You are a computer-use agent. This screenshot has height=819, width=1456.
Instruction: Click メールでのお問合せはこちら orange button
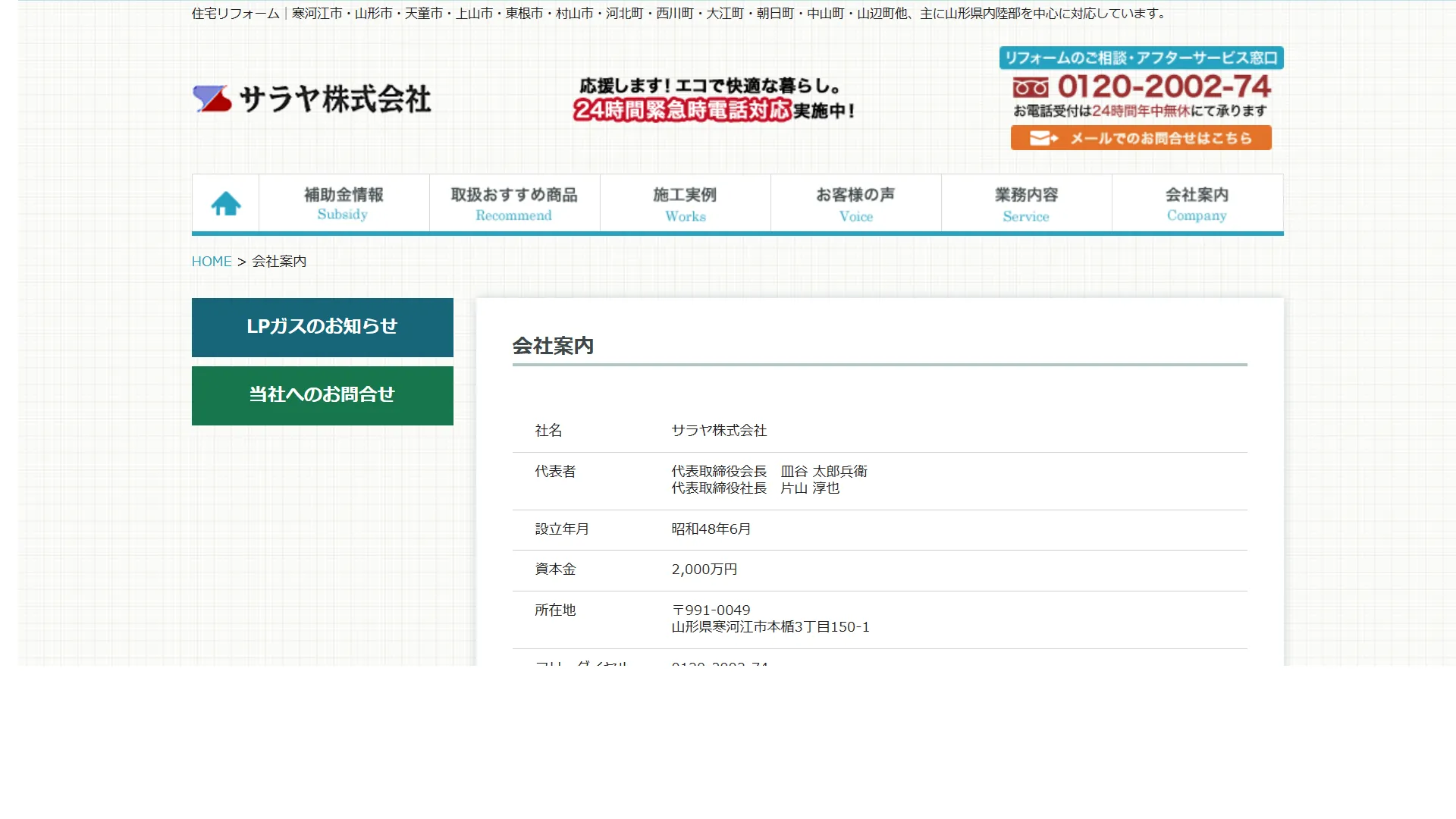1141,138
